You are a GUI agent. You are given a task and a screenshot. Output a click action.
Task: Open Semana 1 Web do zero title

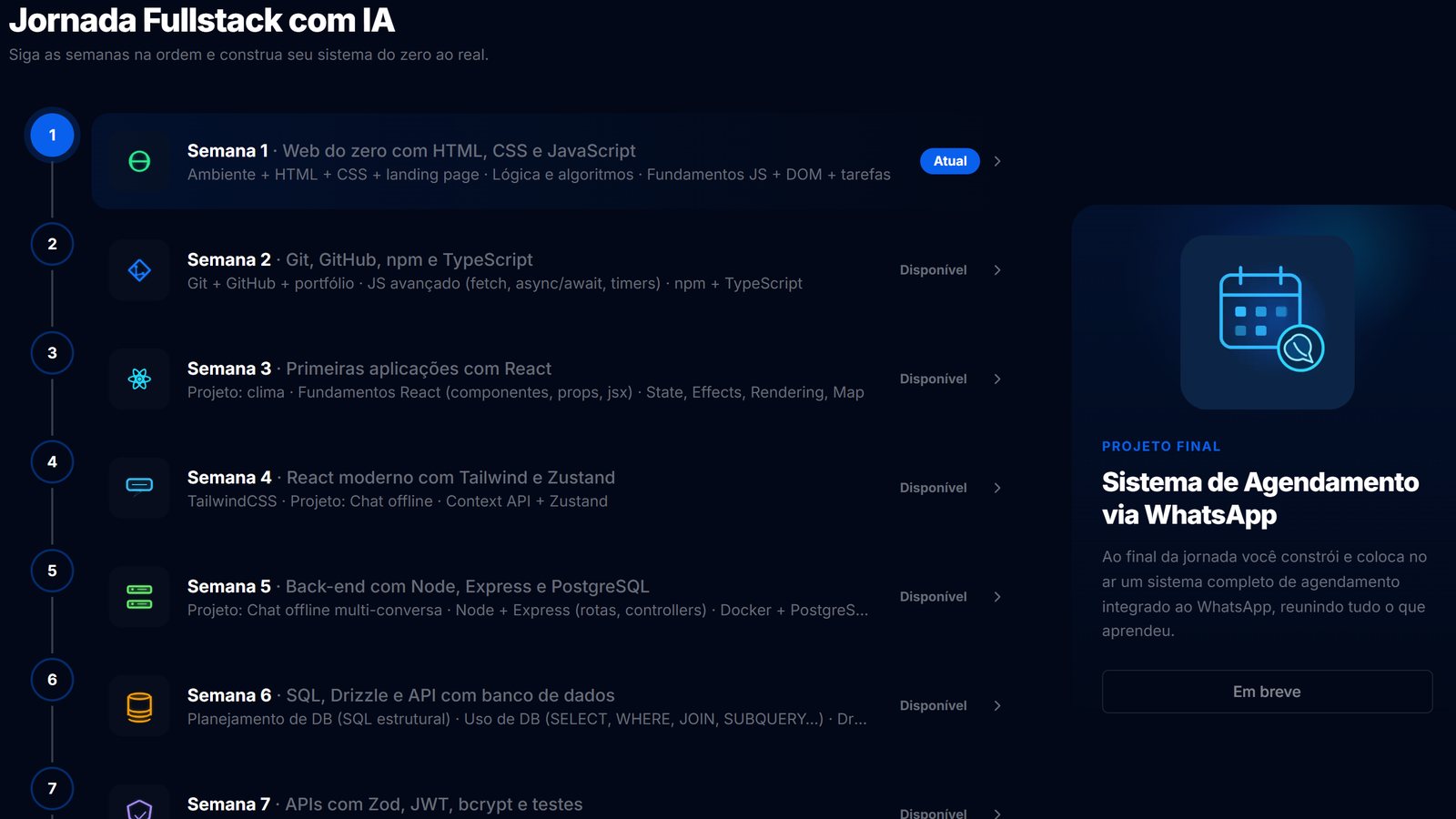[x=411, y=151]
